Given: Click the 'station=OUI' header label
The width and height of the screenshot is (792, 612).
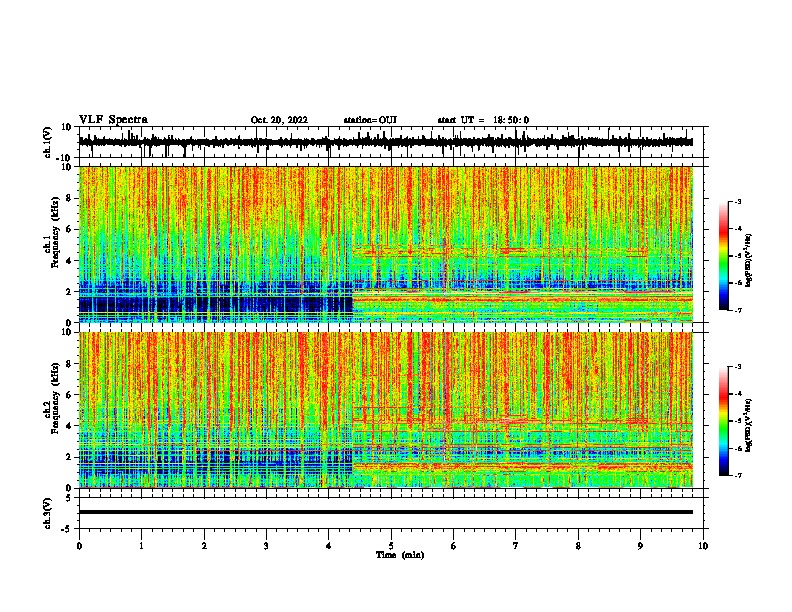Looking at the screenshot, I should click(370, 120).
